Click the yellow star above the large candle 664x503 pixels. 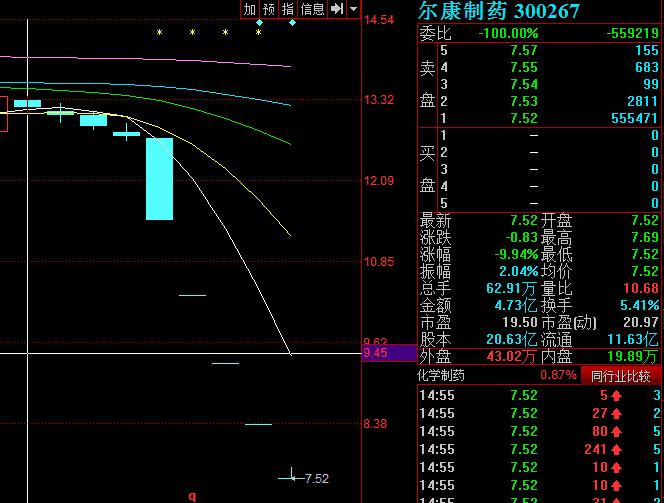point(159,33)
